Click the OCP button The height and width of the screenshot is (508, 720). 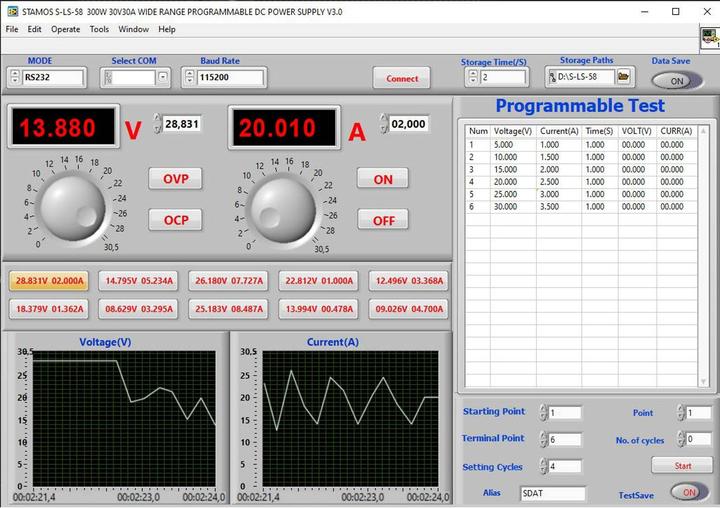click(176, 220)
